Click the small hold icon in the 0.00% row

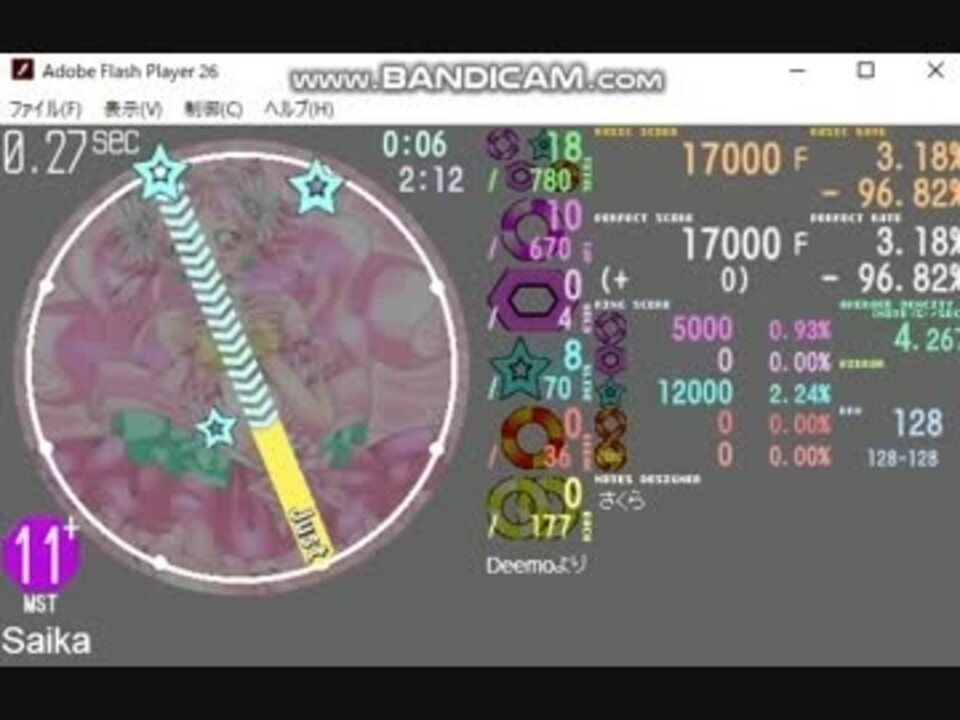[x=610, y=359]
